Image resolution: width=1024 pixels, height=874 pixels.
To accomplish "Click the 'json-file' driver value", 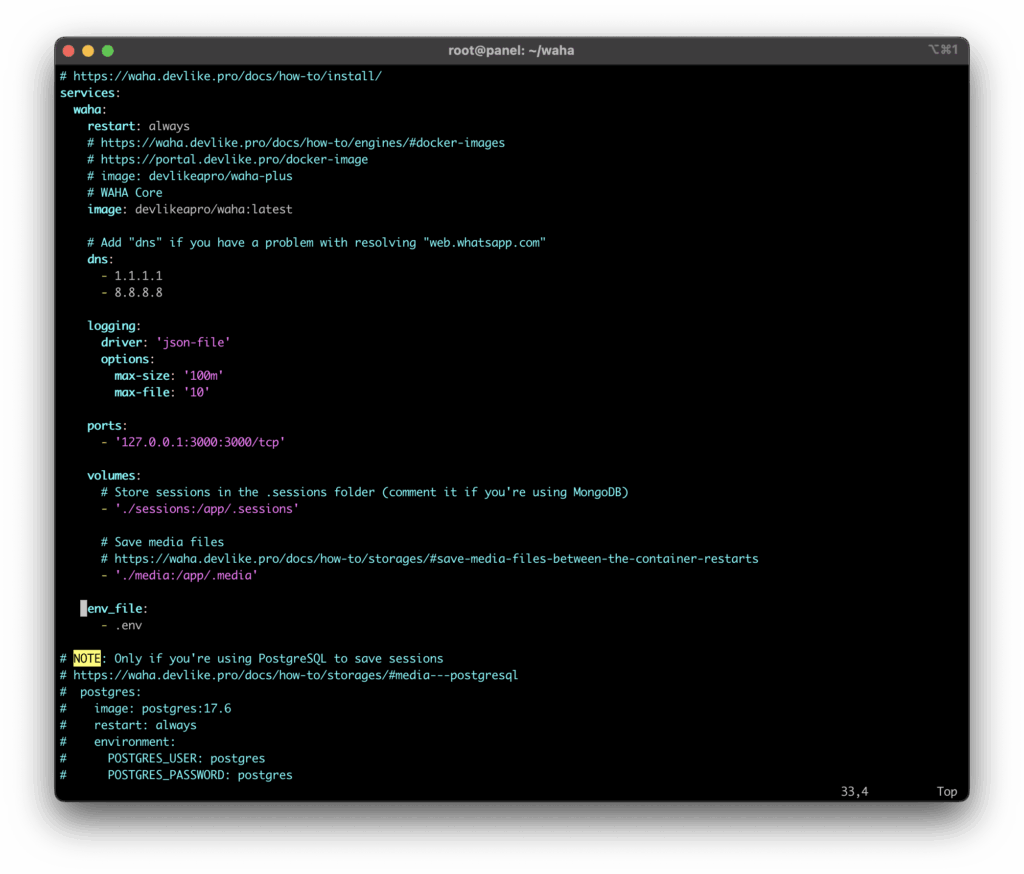I will coord(193,343).
